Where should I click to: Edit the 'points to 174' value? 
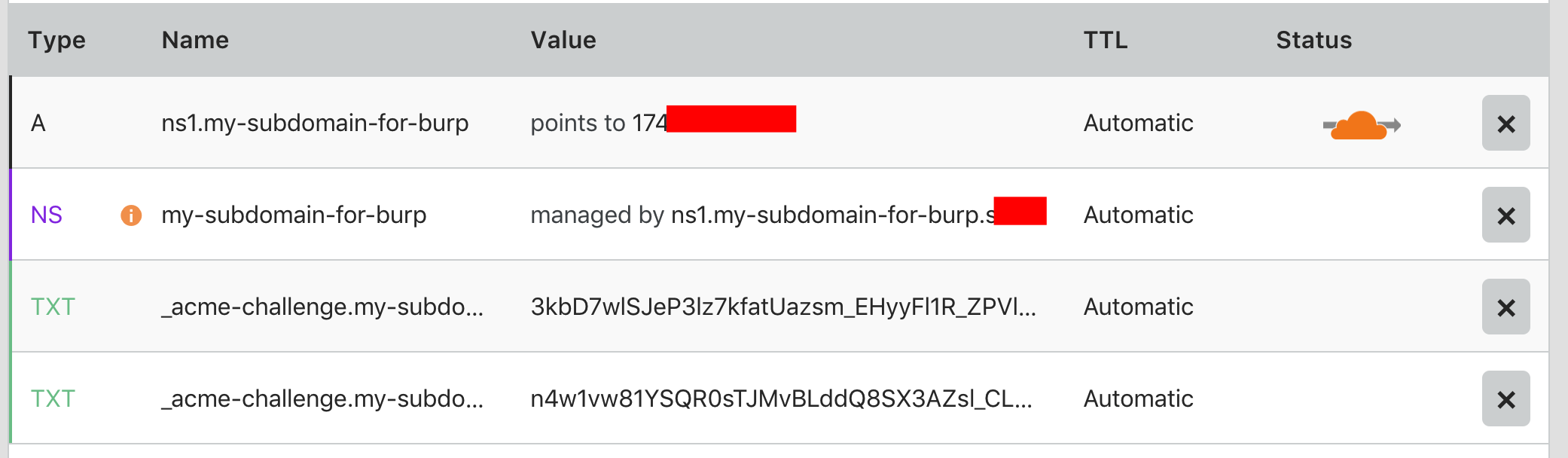(663, 121)
